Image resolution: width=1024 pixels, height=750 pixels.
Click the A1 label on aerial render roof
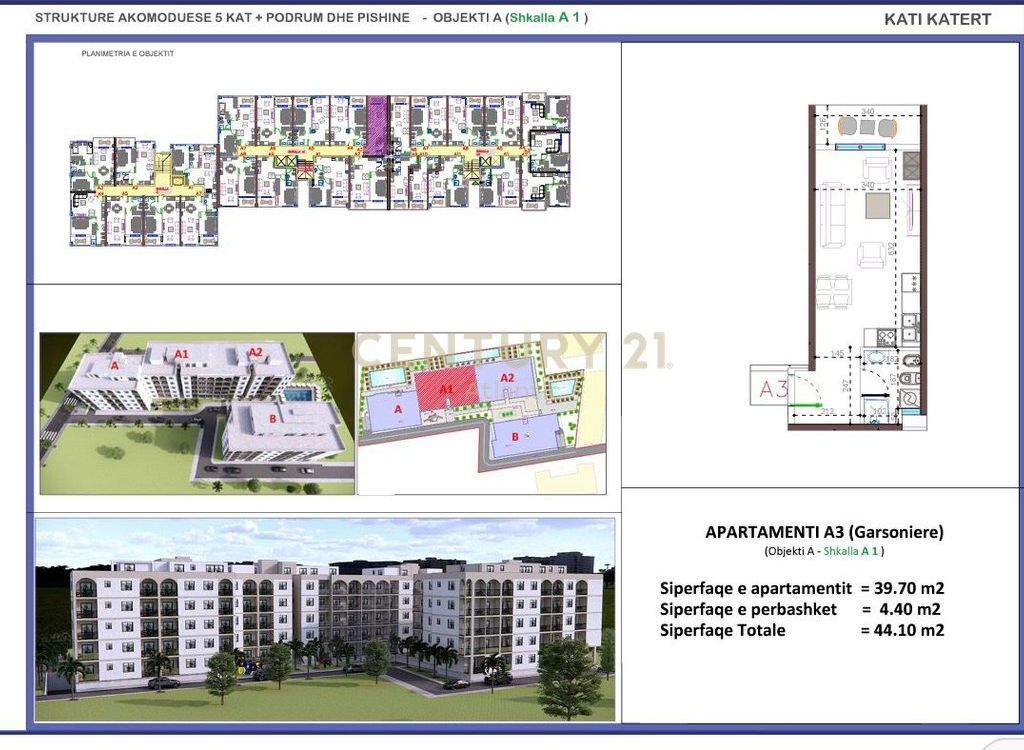coord(182,355)
